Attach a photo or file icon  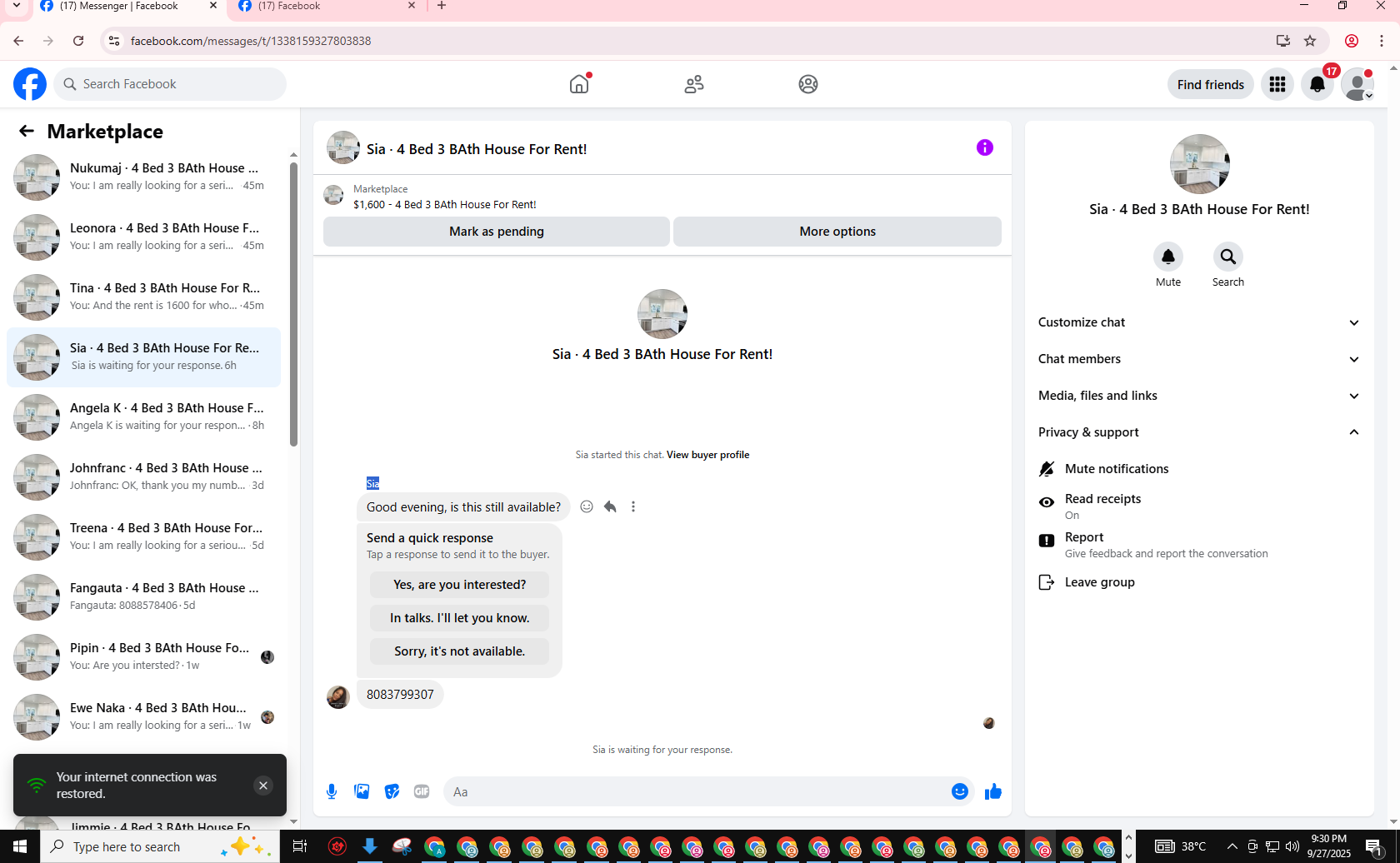click(x=362, y=791)
